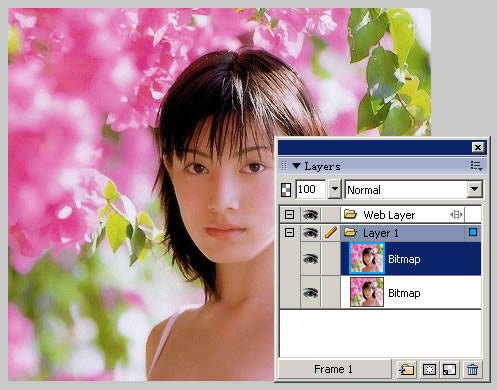Click the opacity checkerboard icon
Image resolution: width=497 pixels, height=390 pixels.
point(286,189)
